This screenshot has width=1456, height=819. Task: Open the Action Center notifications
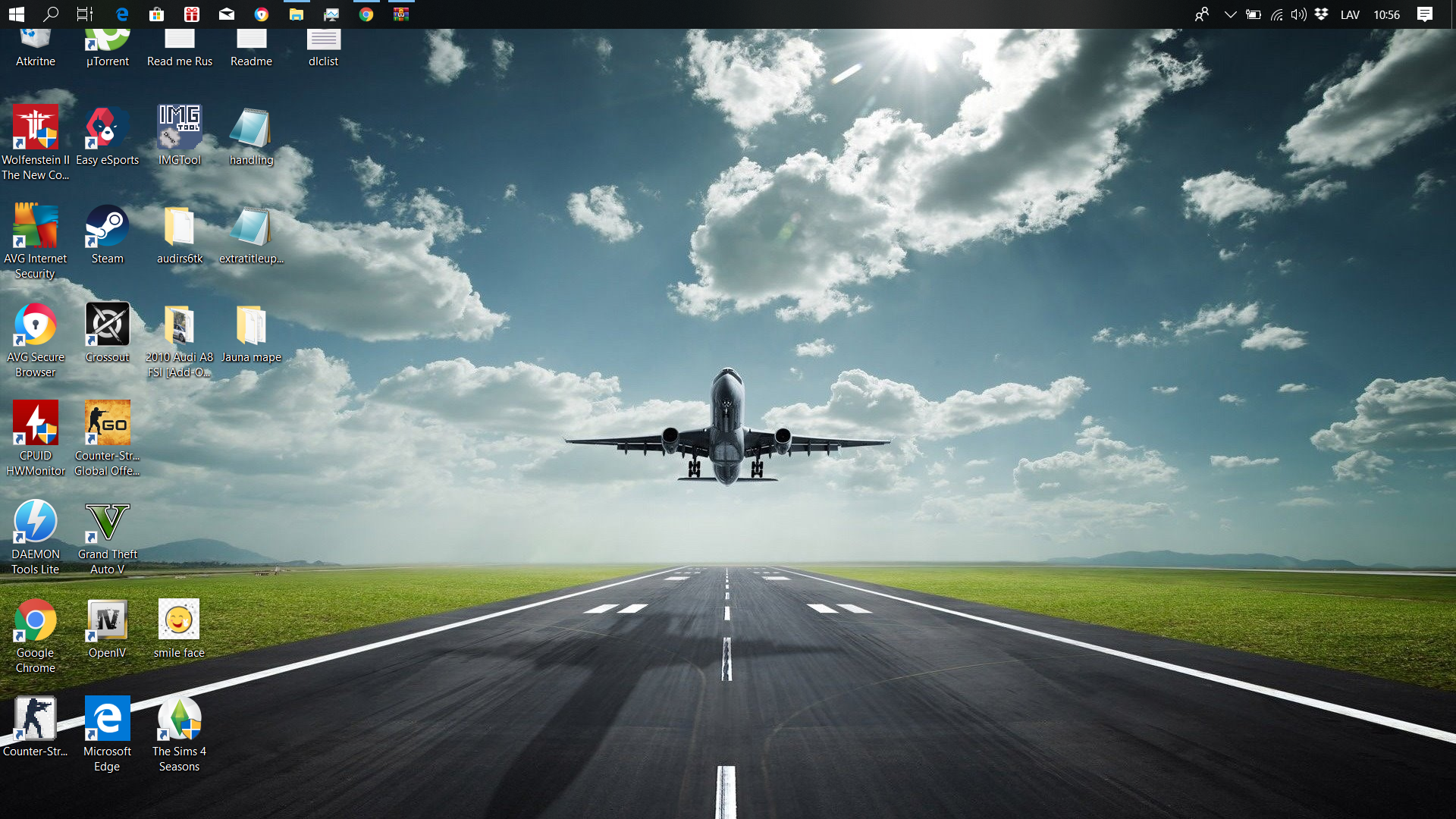(1425, 14)
